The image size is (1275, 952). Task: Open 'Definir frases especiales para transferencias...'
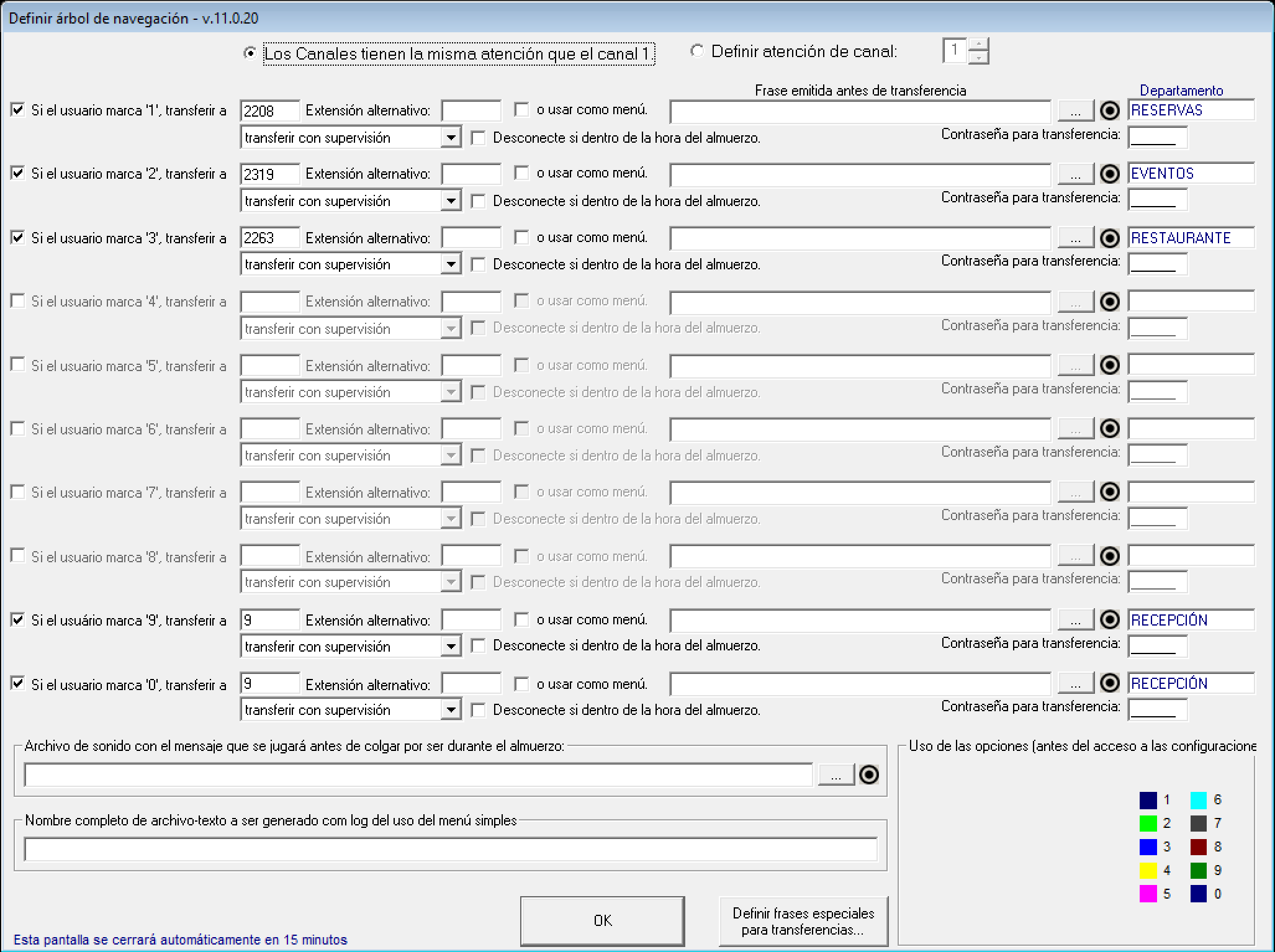[803, 921]
